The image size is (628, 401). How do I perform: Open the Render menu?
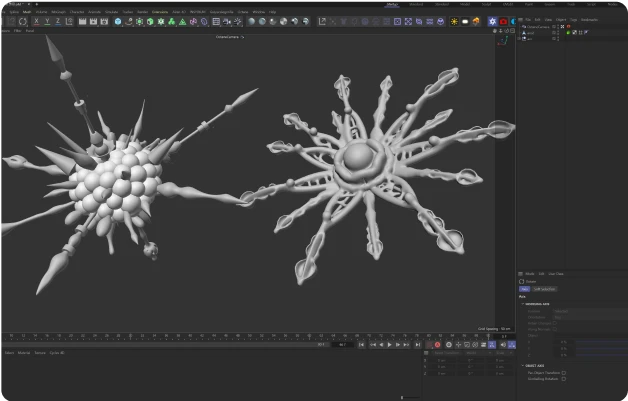[143, 12]
